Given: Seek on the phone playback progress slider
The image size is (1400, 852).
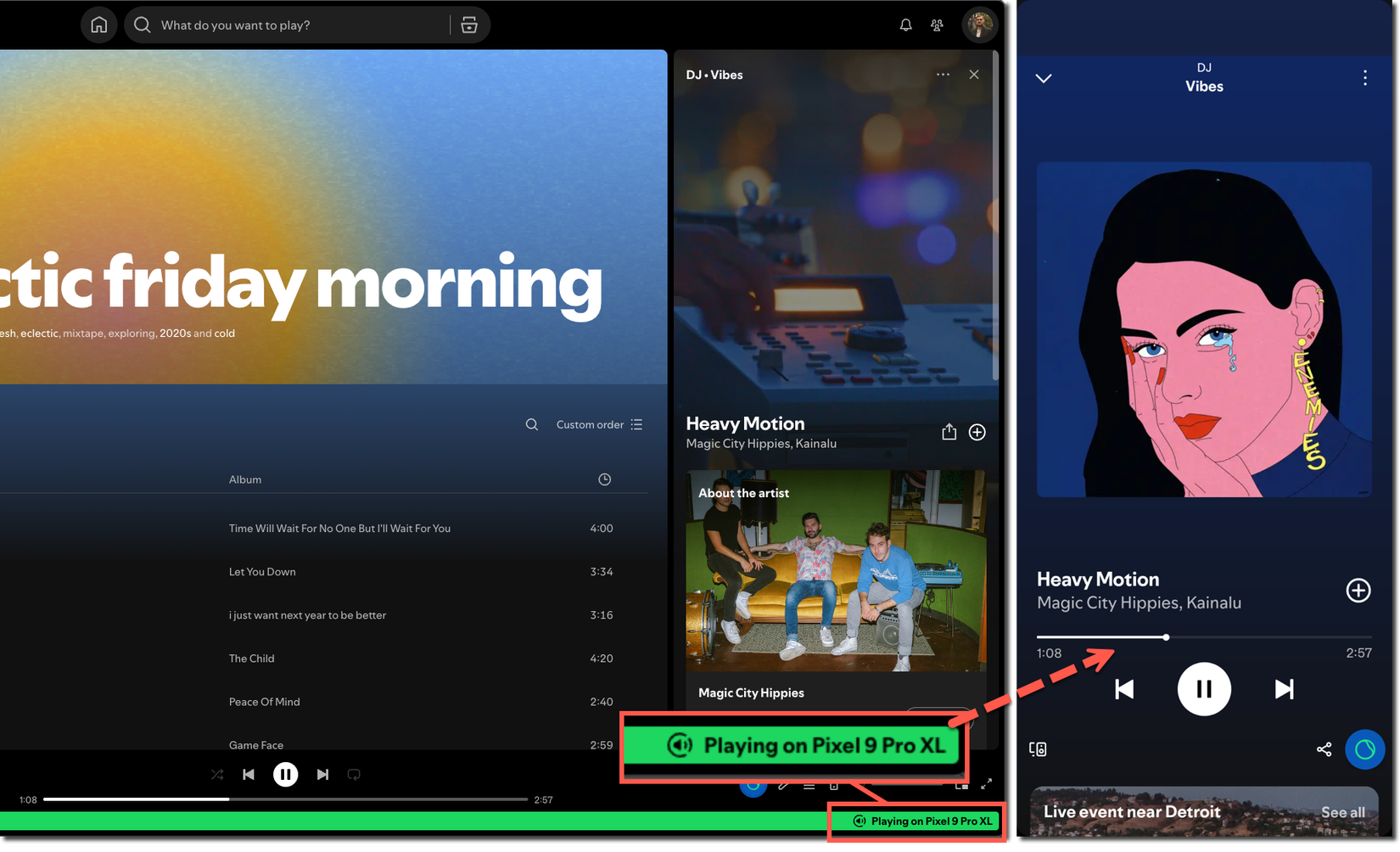Looking at the screenshot, I should pyautogui.click(x=1204, y=636).
